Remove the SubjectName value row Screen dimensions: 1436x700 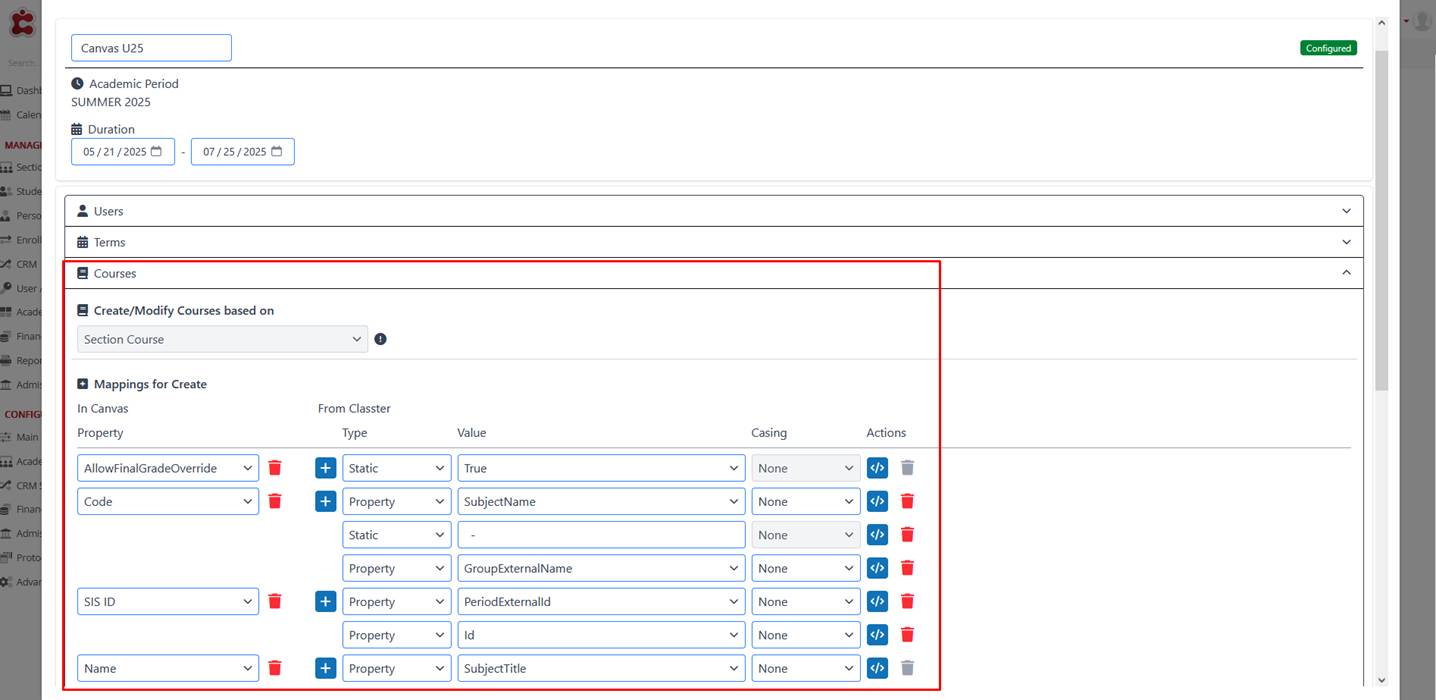pyautogui.click(x=908, y=501)
